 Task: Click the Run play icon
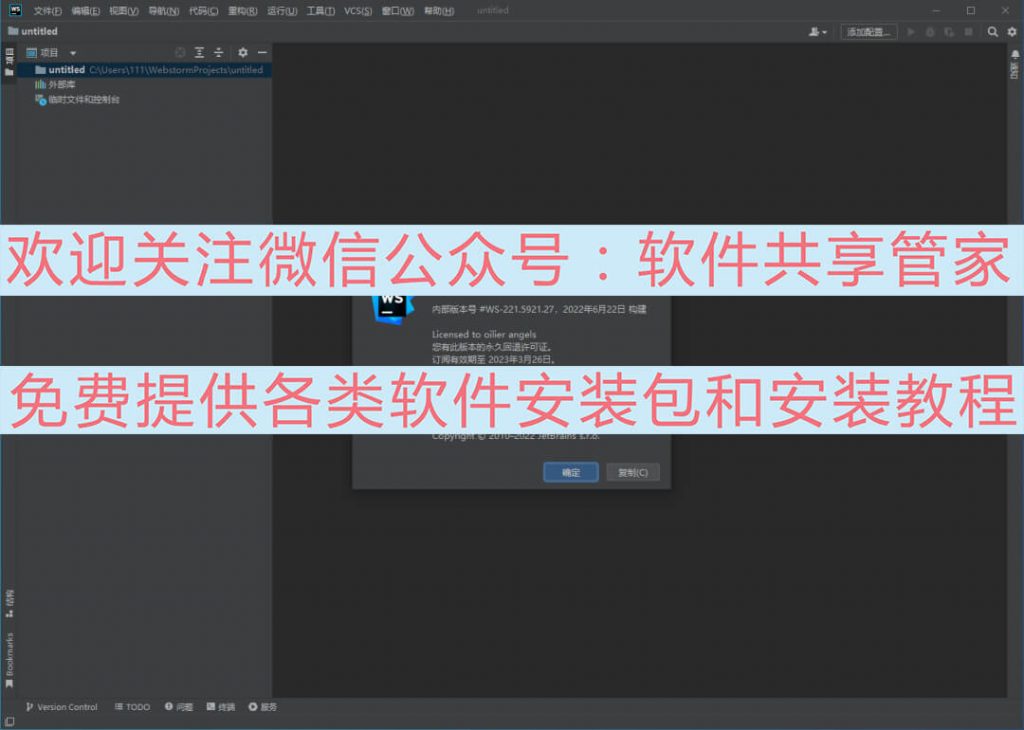click(x=911, y=31)
